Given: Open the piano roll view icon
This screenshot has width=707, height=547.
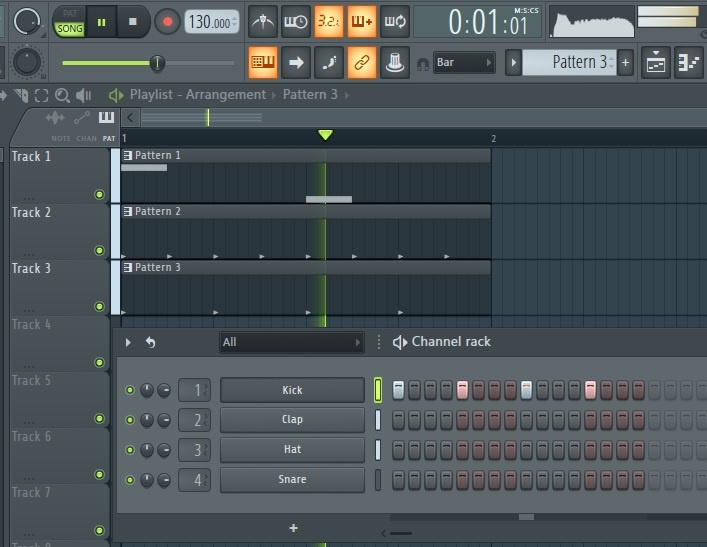Looking at the screenshot, I should (689, 62).
